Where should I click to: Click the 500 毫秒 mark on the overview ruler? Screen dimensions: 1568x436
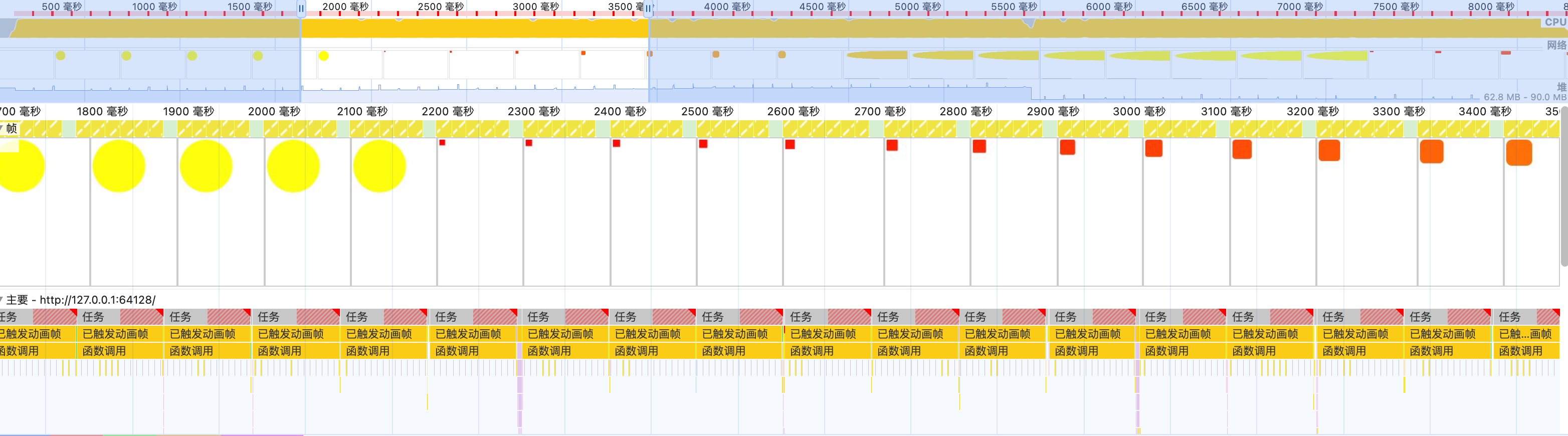(62, 7)
